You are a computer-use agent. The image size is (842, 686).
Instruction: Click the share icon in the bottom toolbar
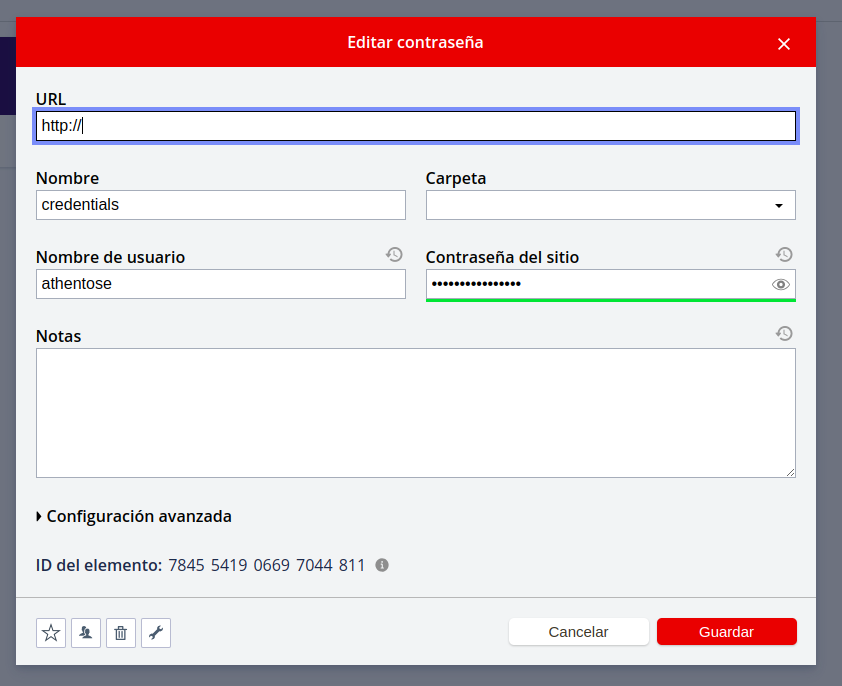coord(86,632)
